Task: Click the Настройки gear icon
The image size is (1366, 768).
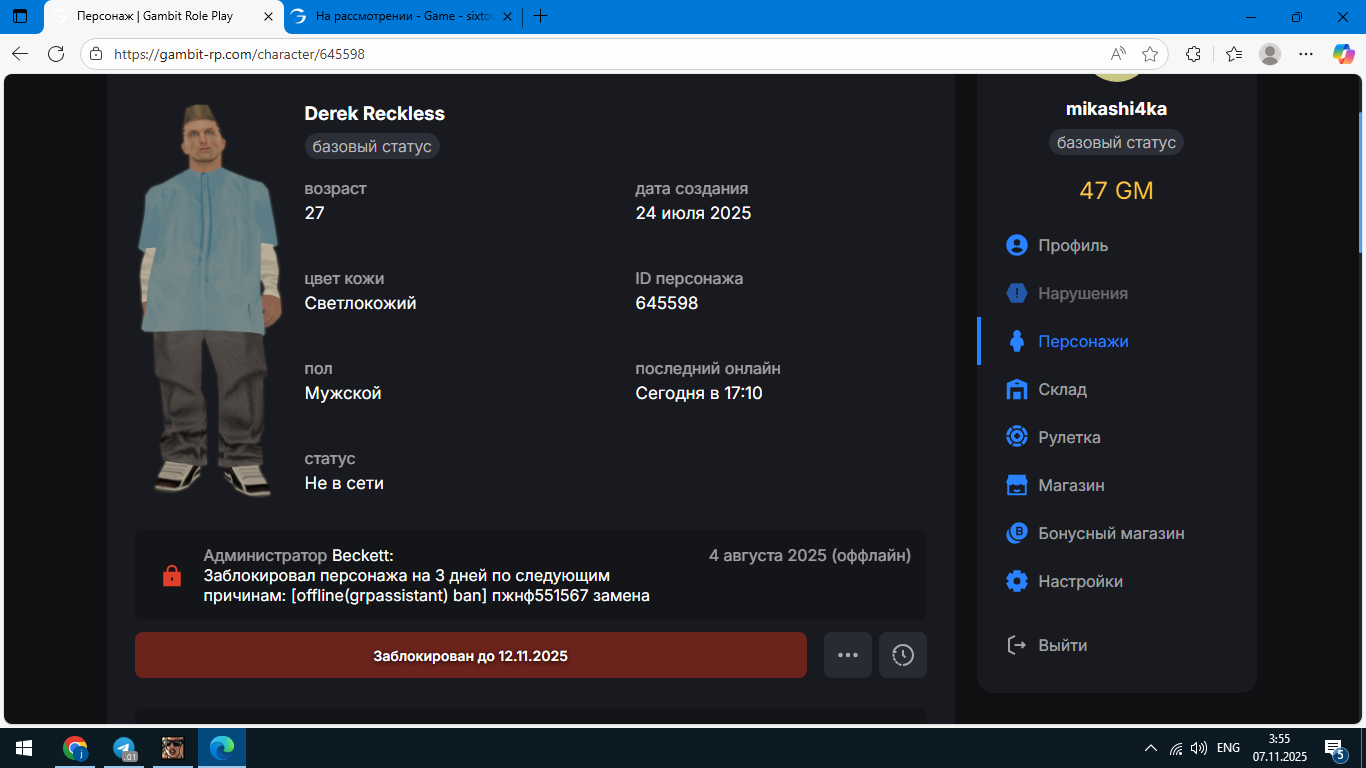Action: (x=1017, y=581)
